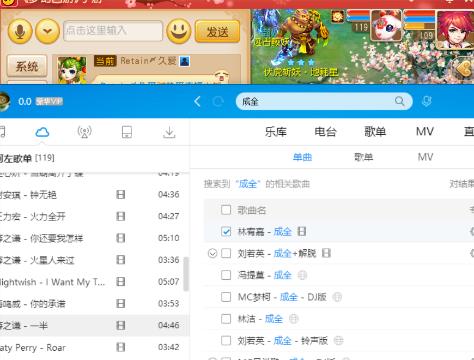Click the user avatar beside 0.0
The width and height of the screenshot is (474, 360).
[4, 101]
